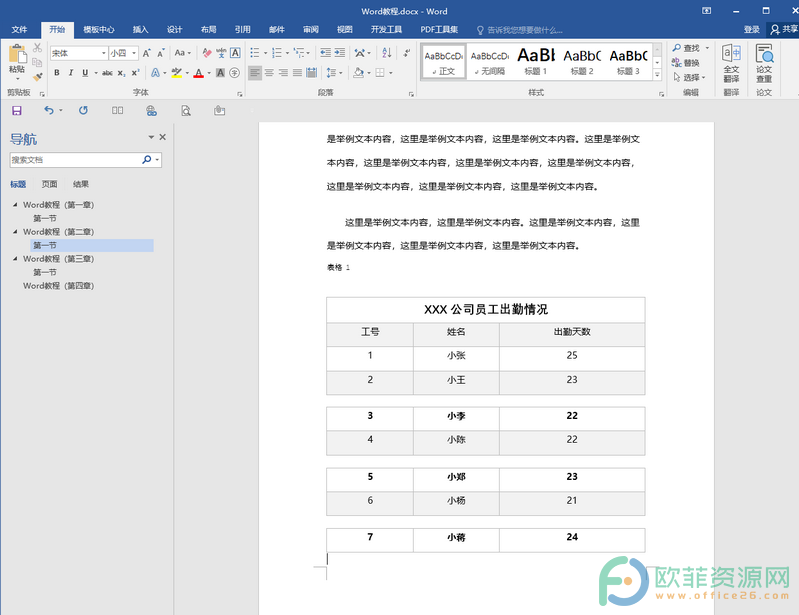
Task: Switch to the 结果 tab in navigation pane
Action: [81, 184]
